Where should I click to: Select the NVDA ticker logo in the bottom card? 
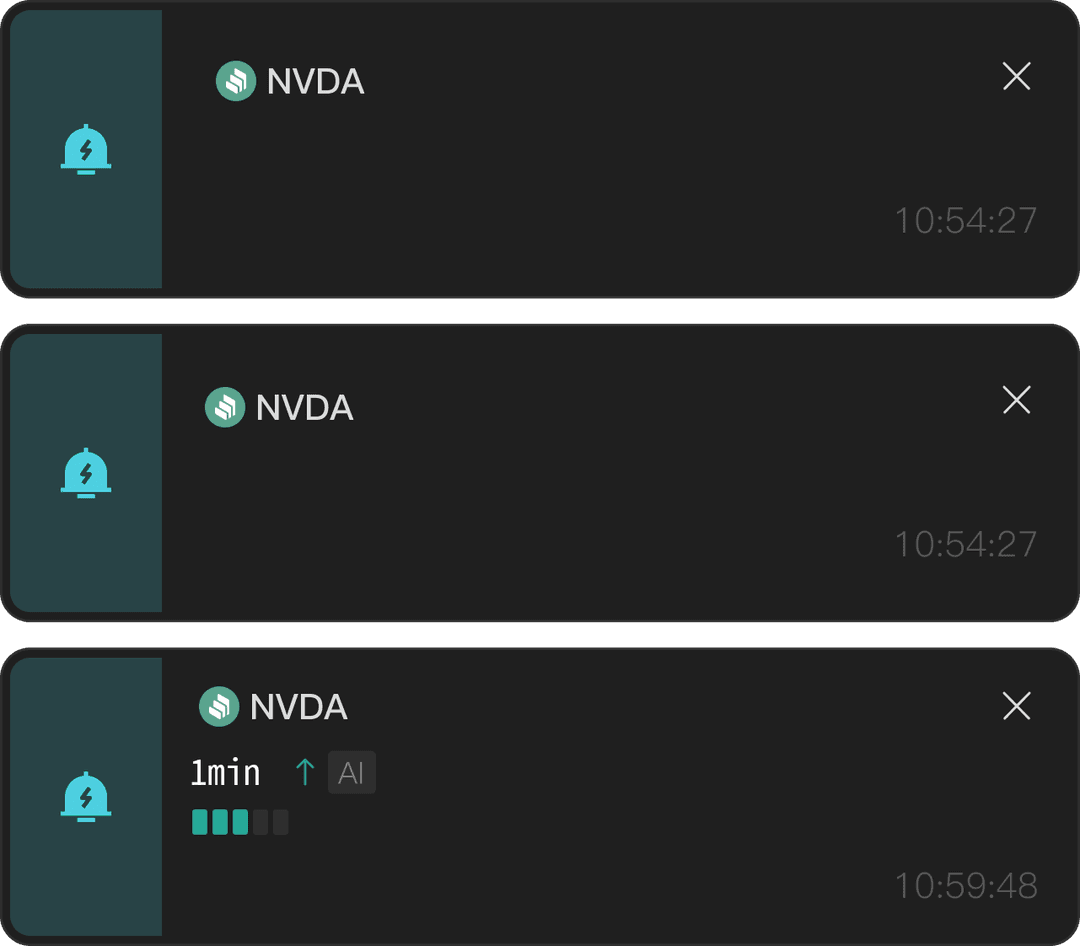[x=221, y=706]
